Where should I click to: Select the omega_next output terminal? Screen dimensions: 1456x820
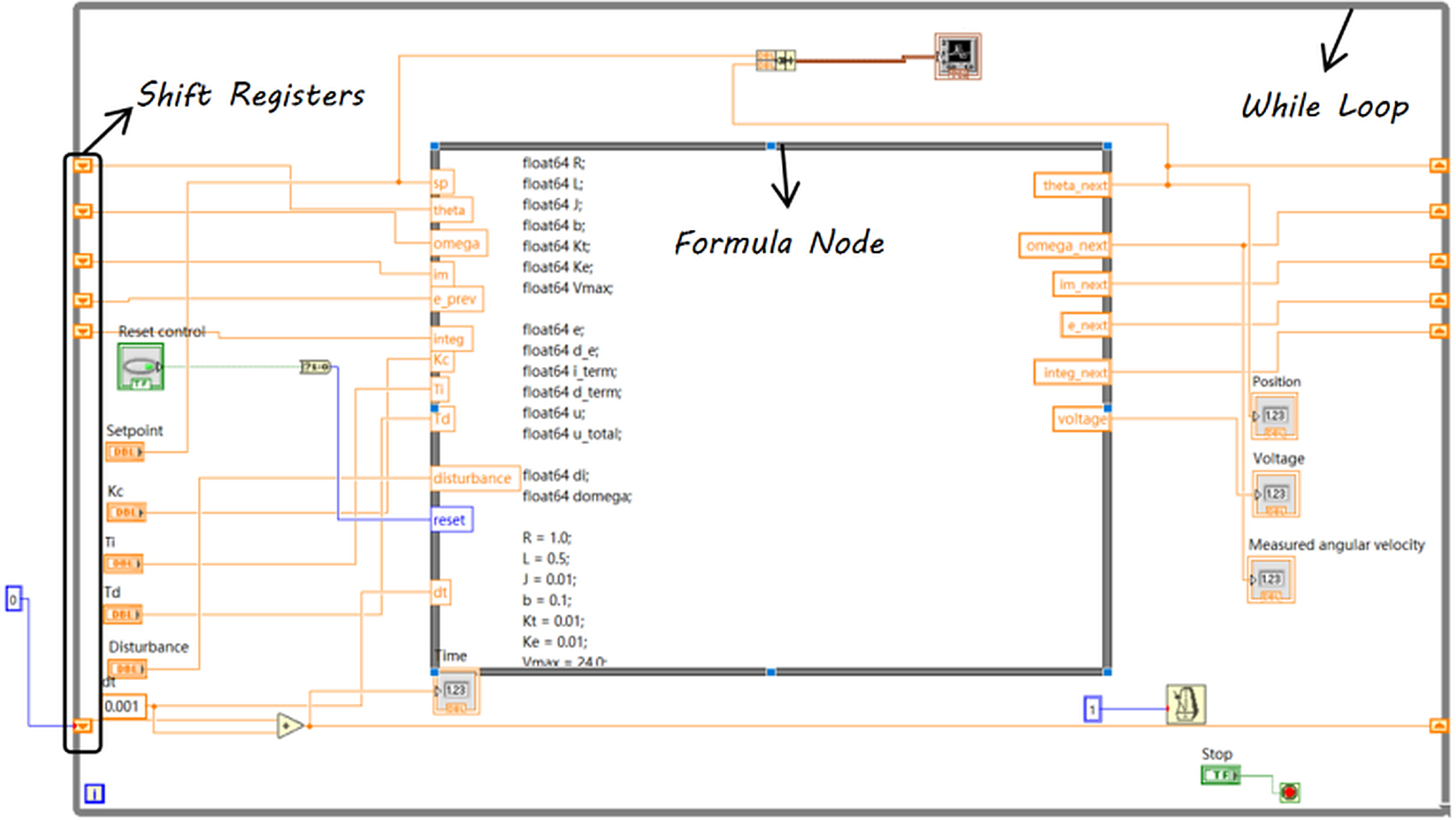tap(1065, 246)
